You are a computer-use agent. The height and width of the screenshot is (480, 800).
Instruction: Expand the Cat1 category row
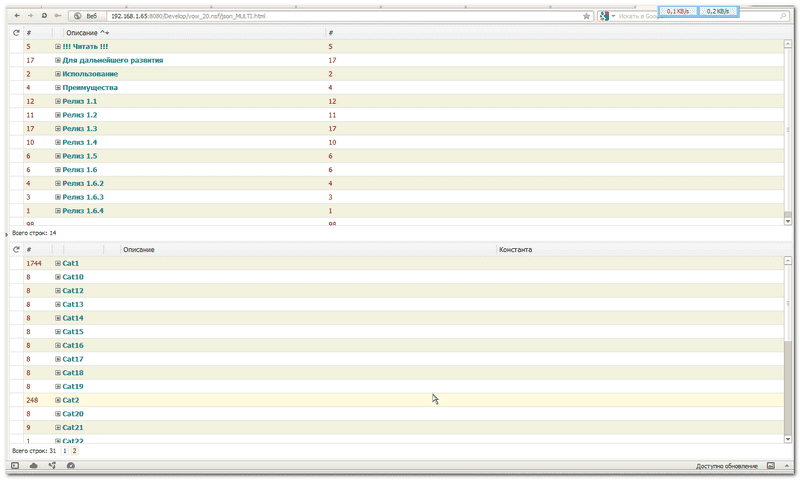pos(58,263)
